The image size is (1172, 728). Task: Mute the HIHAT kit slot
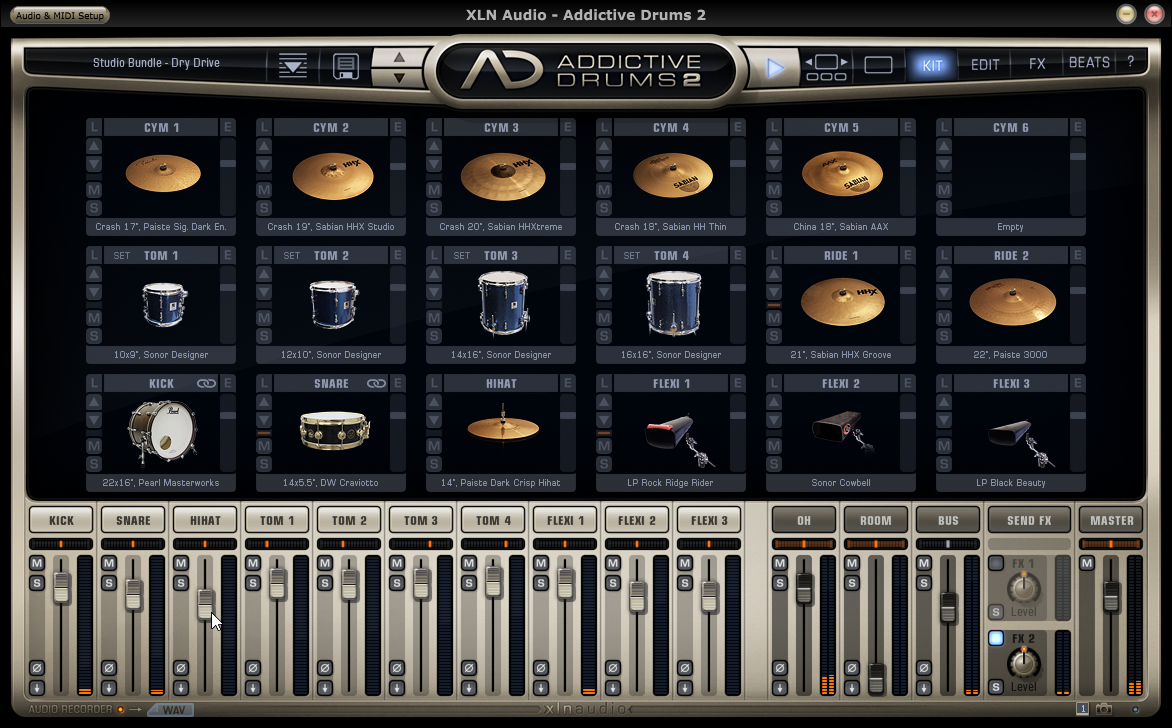tap(434, 446)
